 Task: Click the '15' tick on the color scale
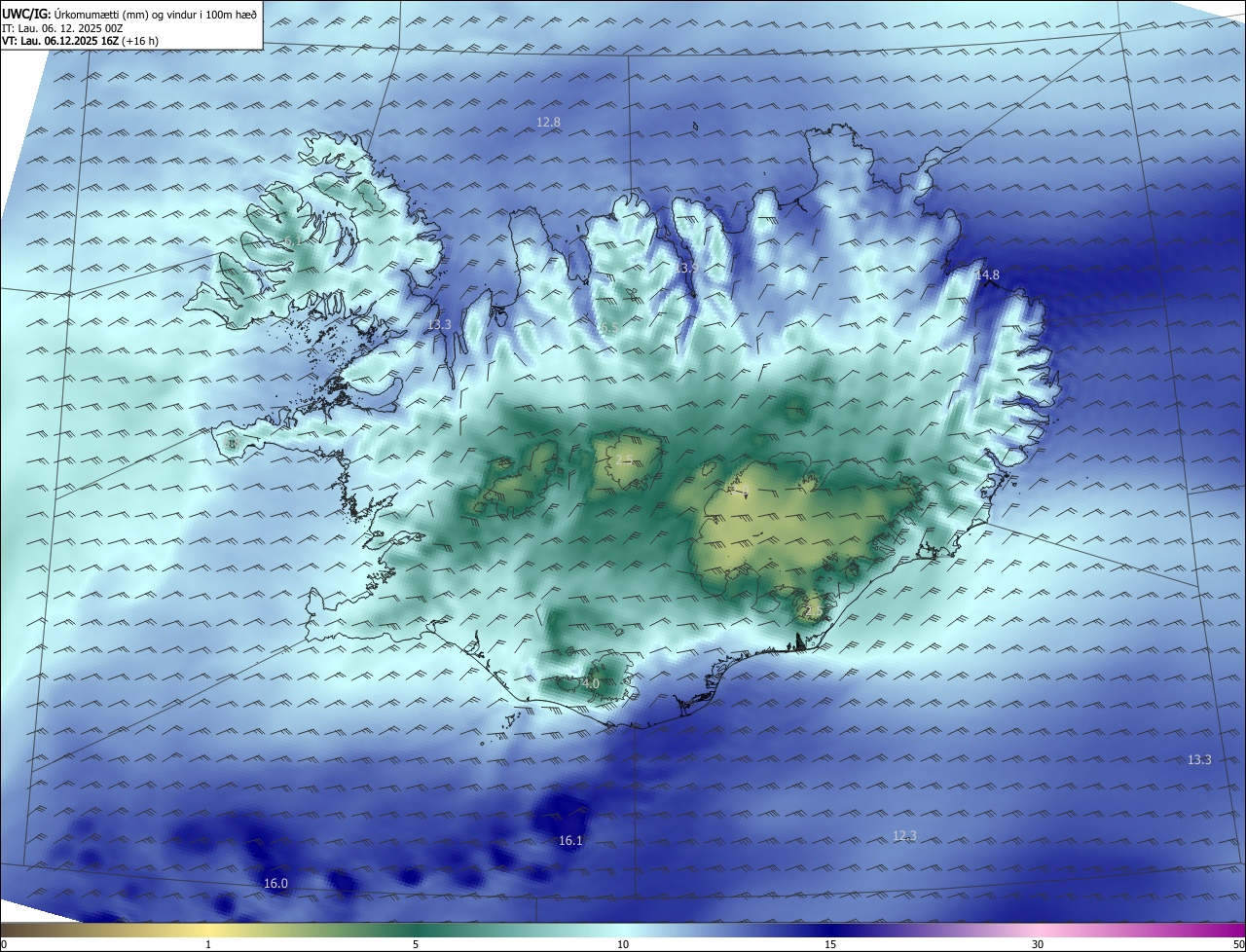pyautogui.click(x=830, y=944)
